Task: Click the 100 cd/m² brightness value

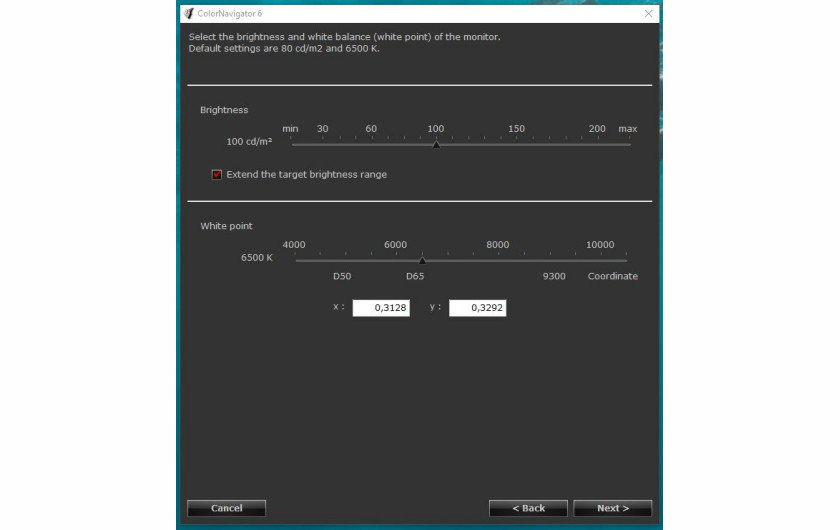Action: [x=249, y=141]
